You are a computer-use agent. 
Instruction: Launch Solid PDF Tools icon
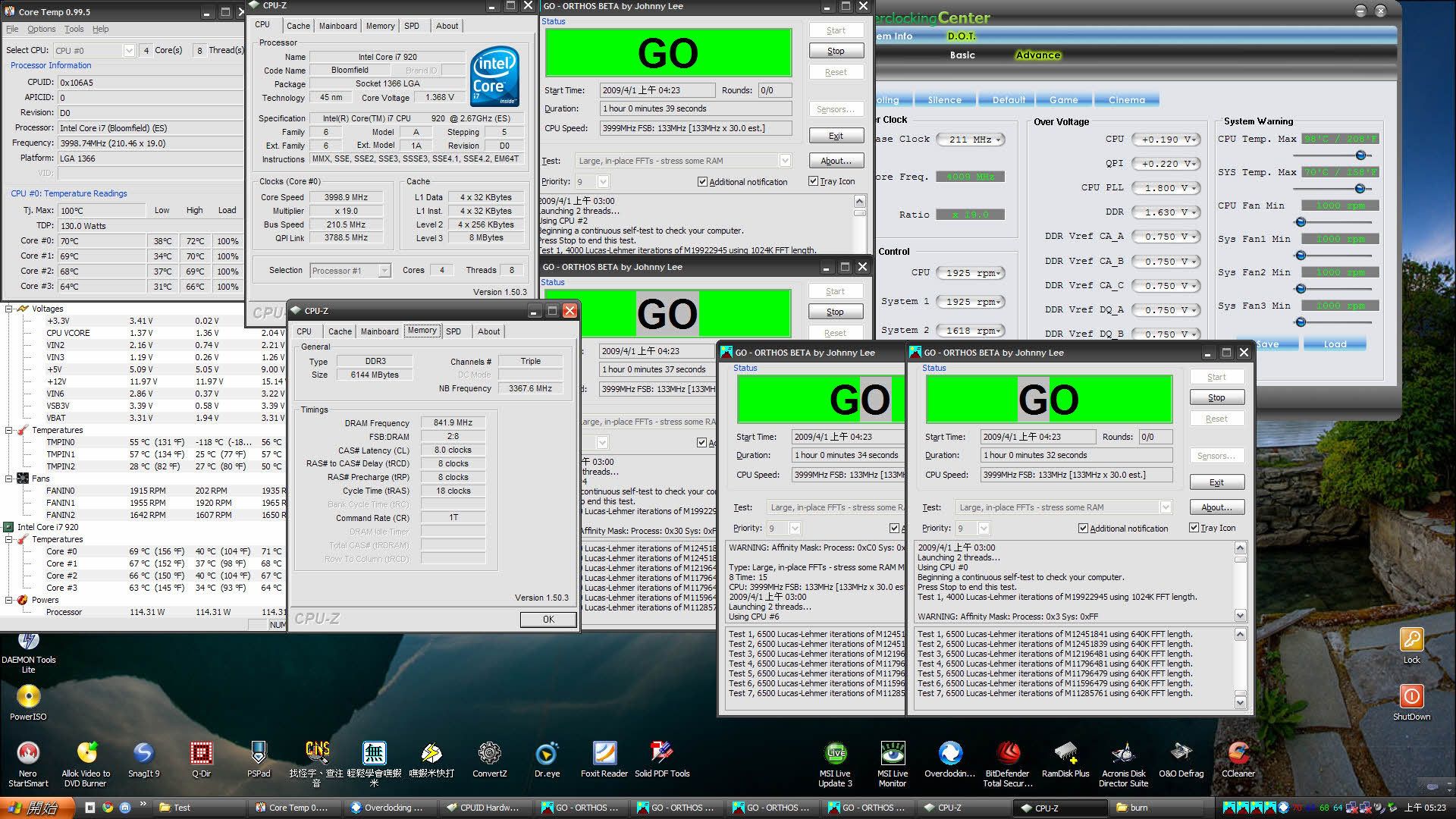click(662, 759)
